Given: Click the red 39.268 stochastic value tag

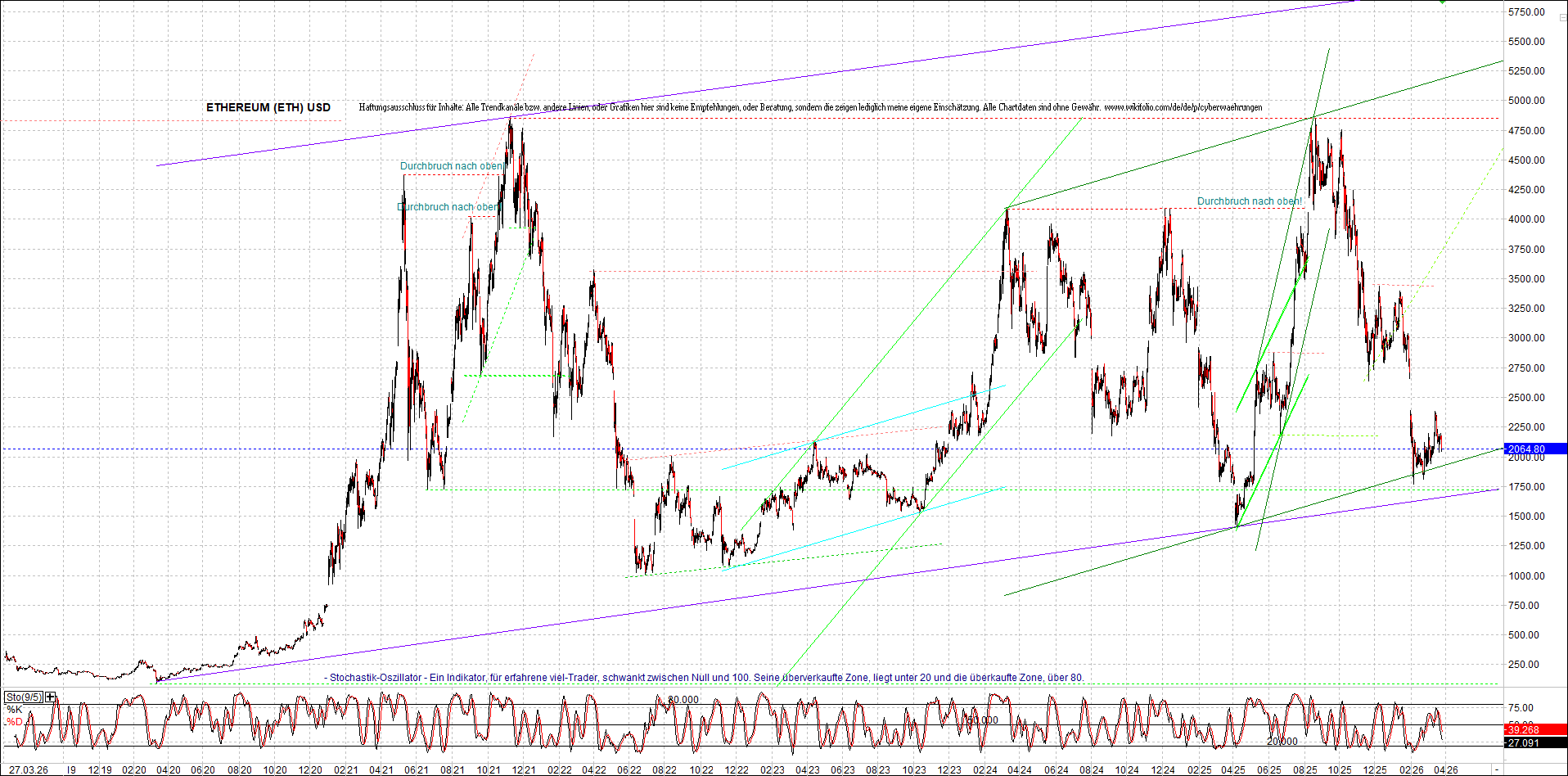Looking at the screenshot, I should pyautogui.click(x=1524, y=730).
